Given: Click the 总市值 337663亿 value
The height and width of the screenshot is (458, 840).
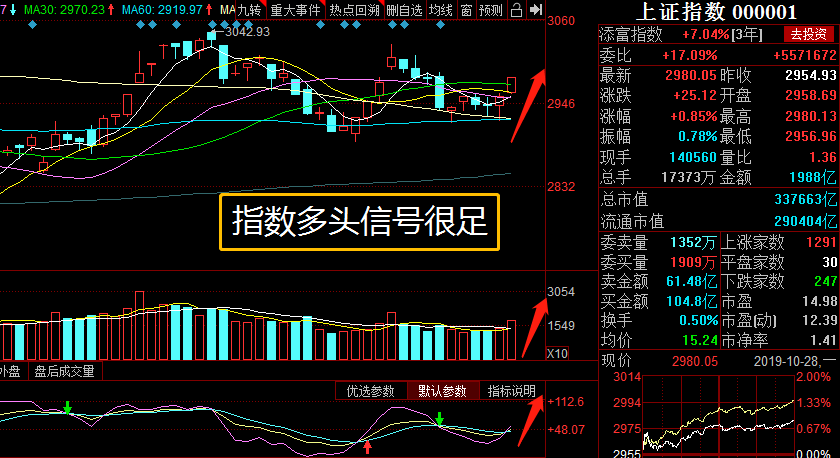Looking at the screenshot, I should [806, 200].
